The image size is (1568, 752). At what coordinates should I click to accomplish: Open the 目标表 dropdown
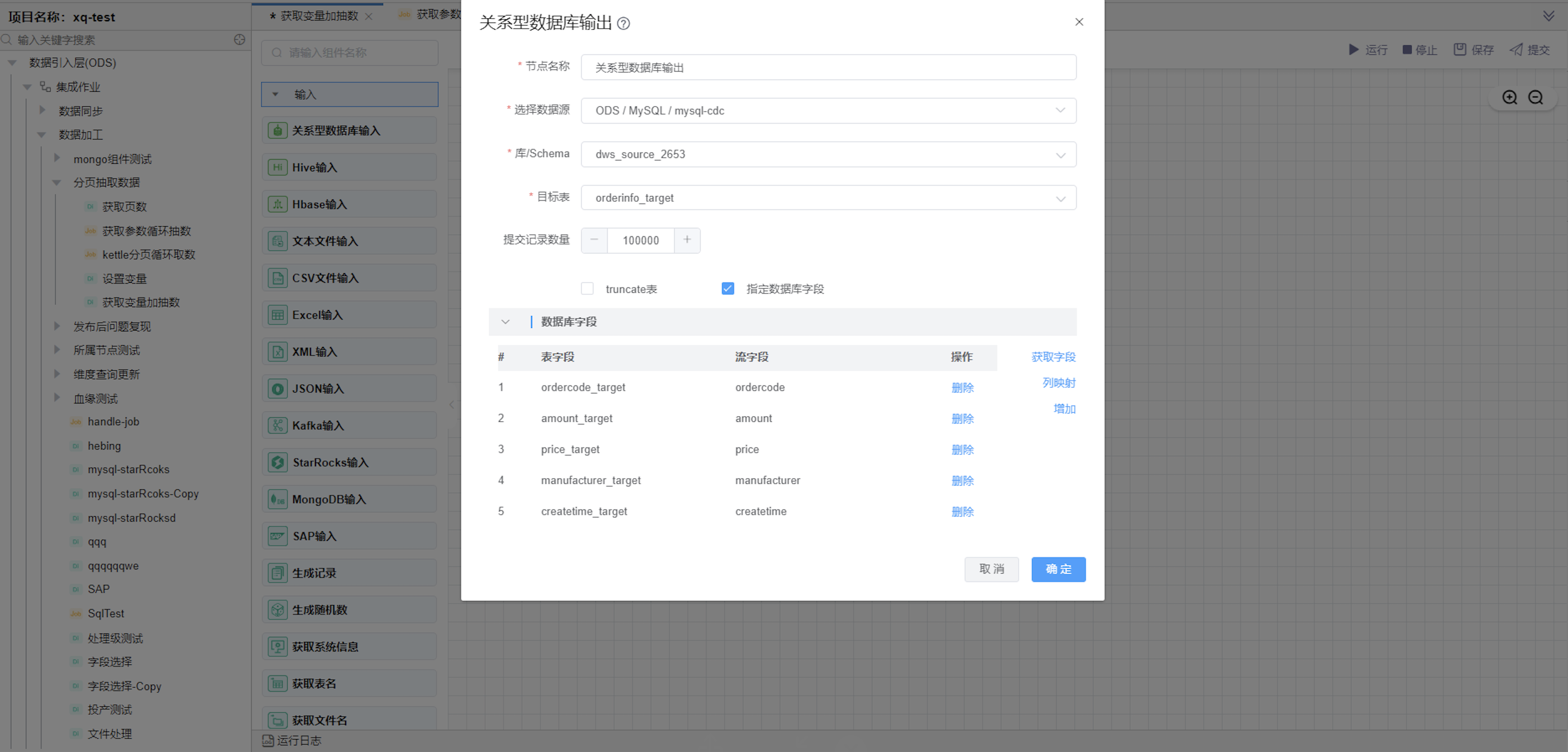(x=828, y=198)
